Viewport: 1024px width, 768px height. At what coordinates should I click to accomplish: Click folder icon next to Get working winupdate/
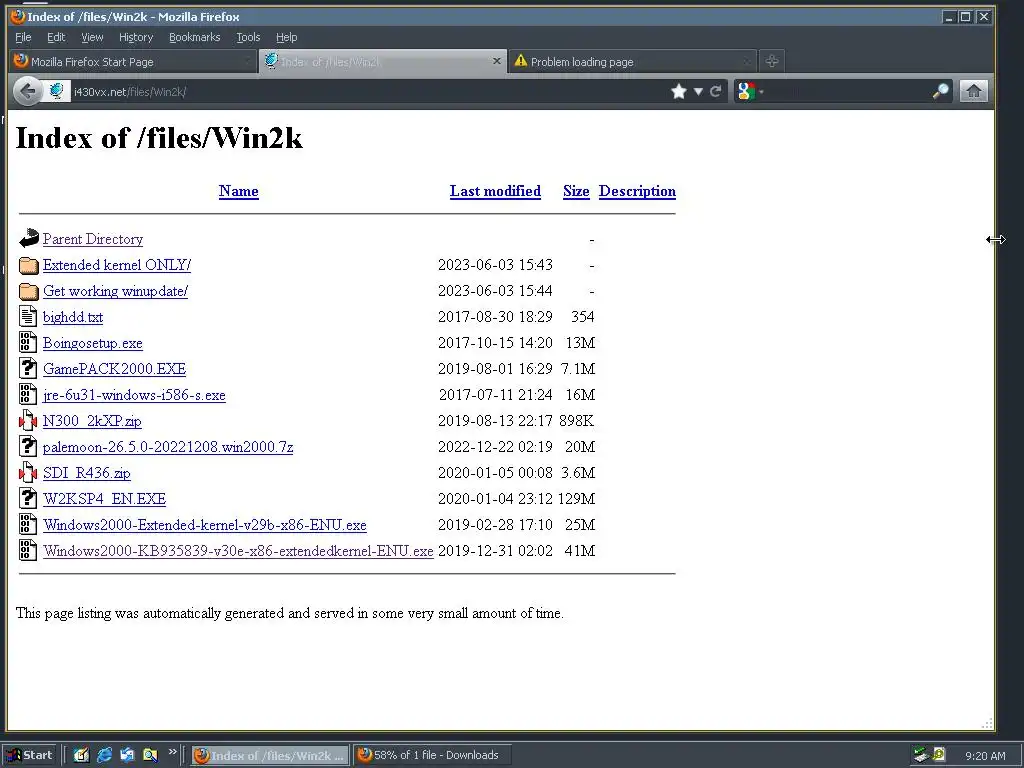28,291
